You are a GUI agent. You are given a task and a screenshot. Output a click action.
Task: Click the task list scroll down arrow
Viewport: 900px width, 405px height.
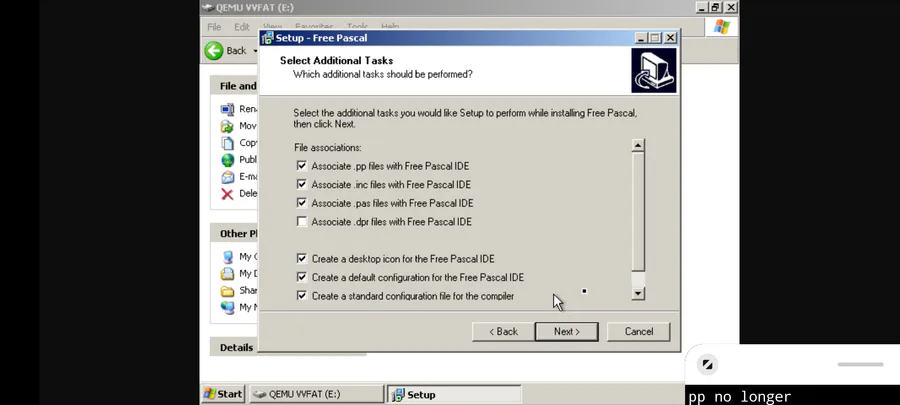(x=638, y=293)
